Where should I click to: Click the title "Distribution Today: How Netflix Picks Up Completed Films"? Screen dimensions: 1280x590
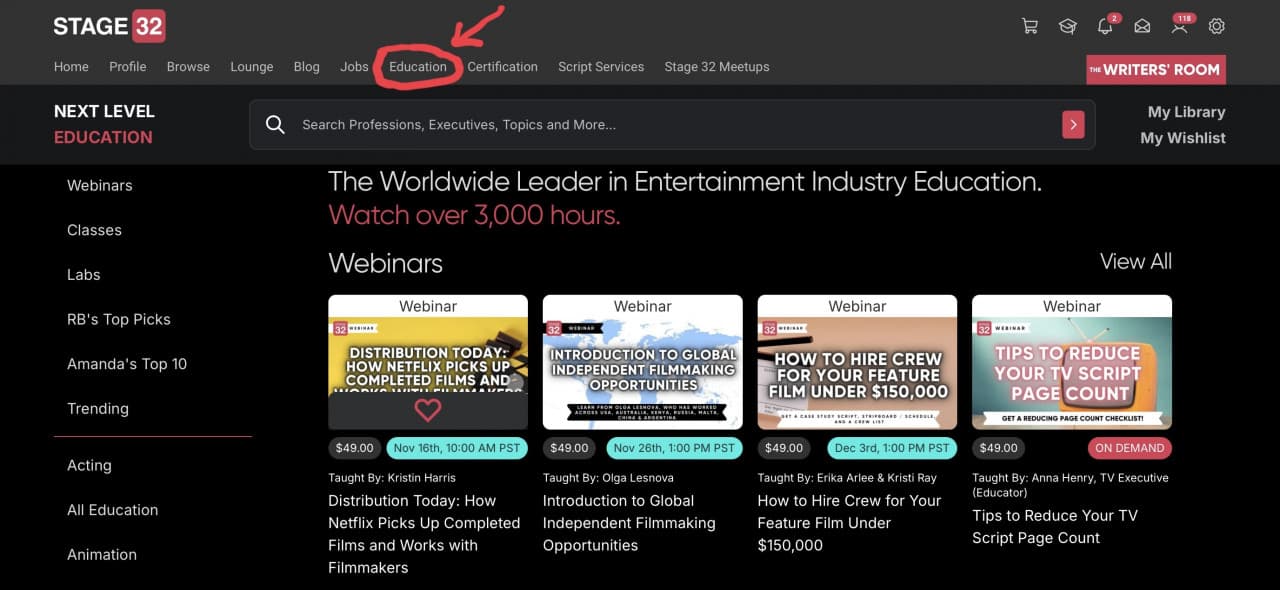[x=424, y=534]
